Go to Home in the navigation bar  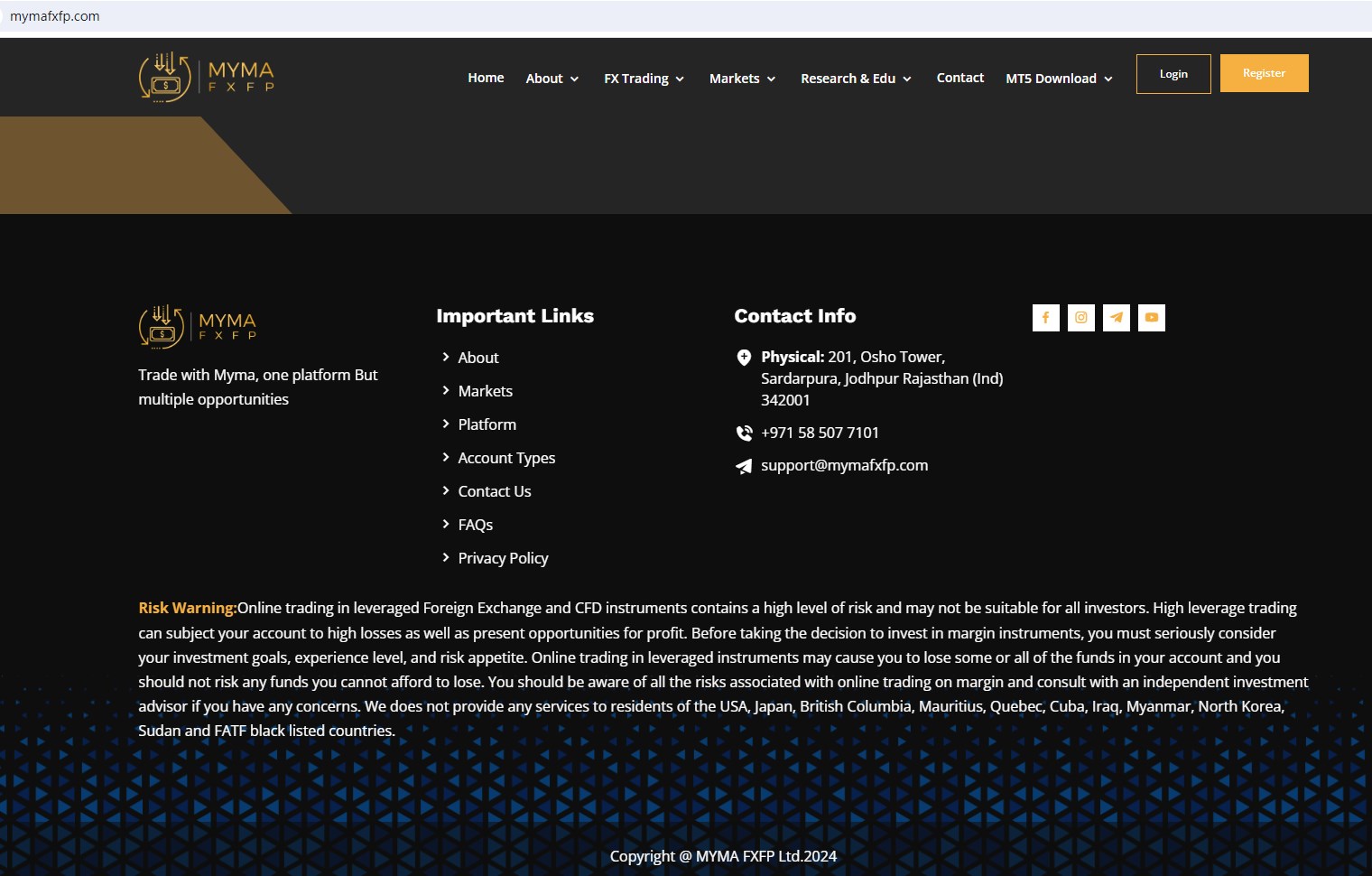(x=486, y=78)
